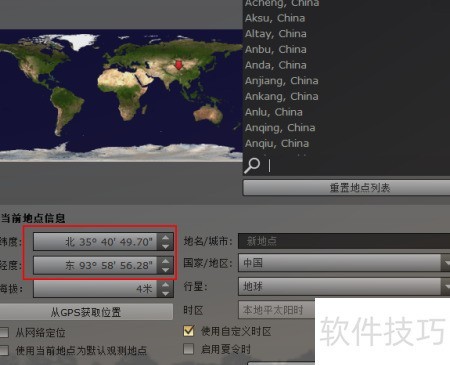Click the red location marker on map
450x365 pixels.
point(179,65)
